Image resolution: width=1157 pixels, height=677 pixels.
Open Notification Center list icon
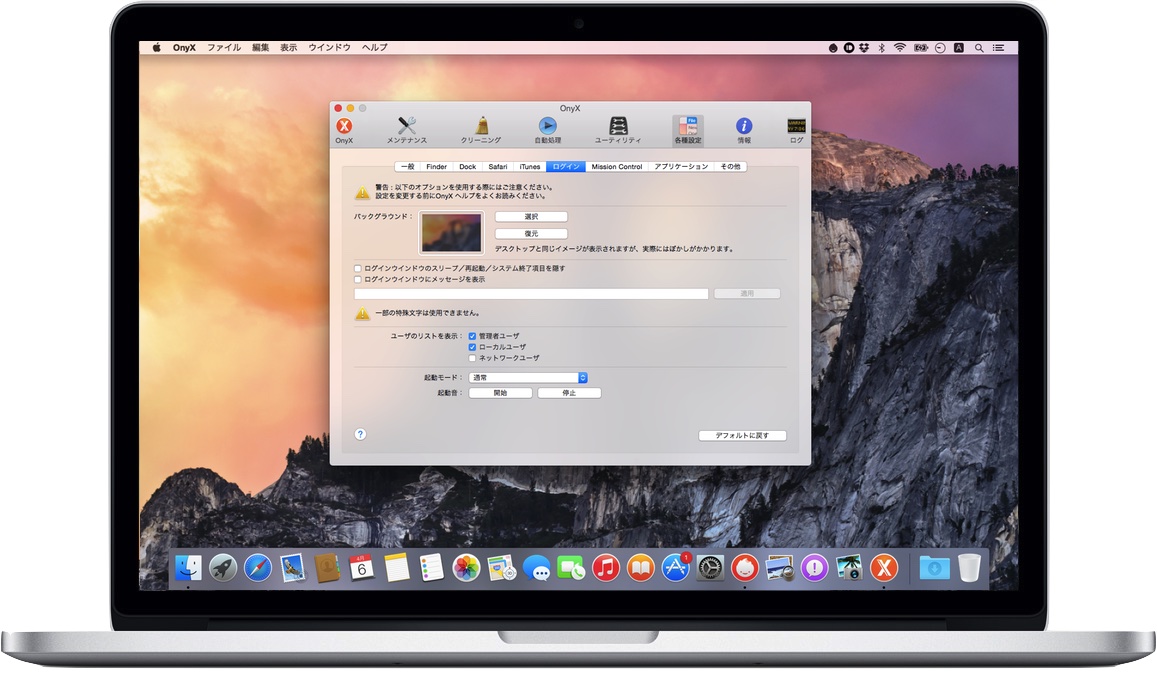click(x=998, y=47)
